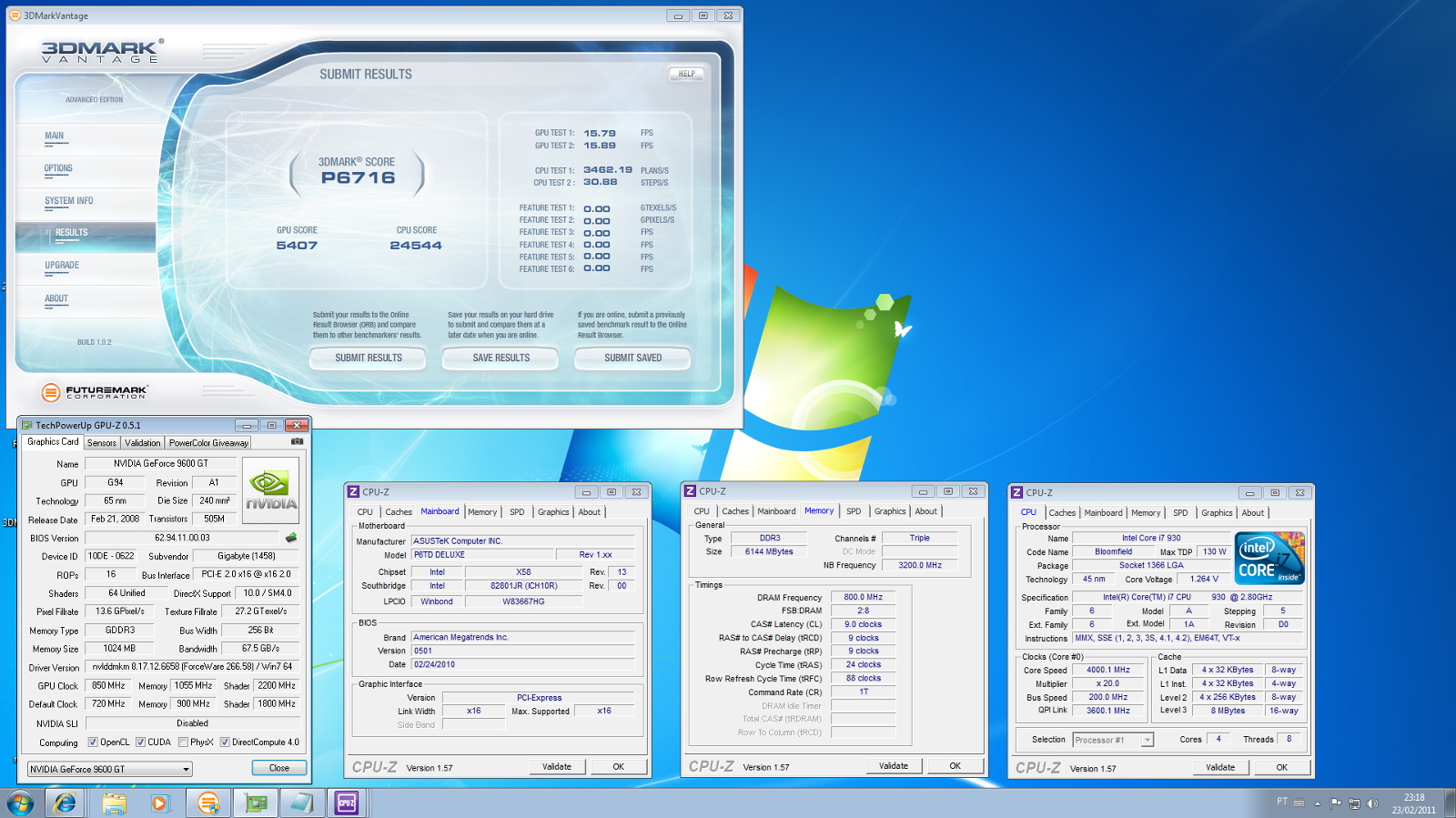Image resolution: width=1456 pixels, height=818 pixels.
Task: Enable the PhysX checkbox
Action: [184, 742]
